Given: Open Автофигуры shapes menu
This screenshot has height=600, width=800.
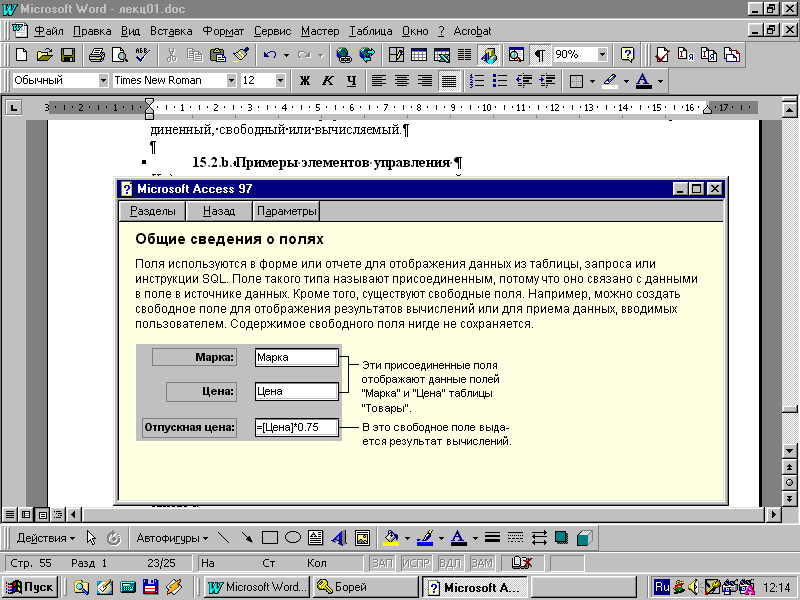Looking at the screenshot, I should pyautogui.click(x=172, y=538).
